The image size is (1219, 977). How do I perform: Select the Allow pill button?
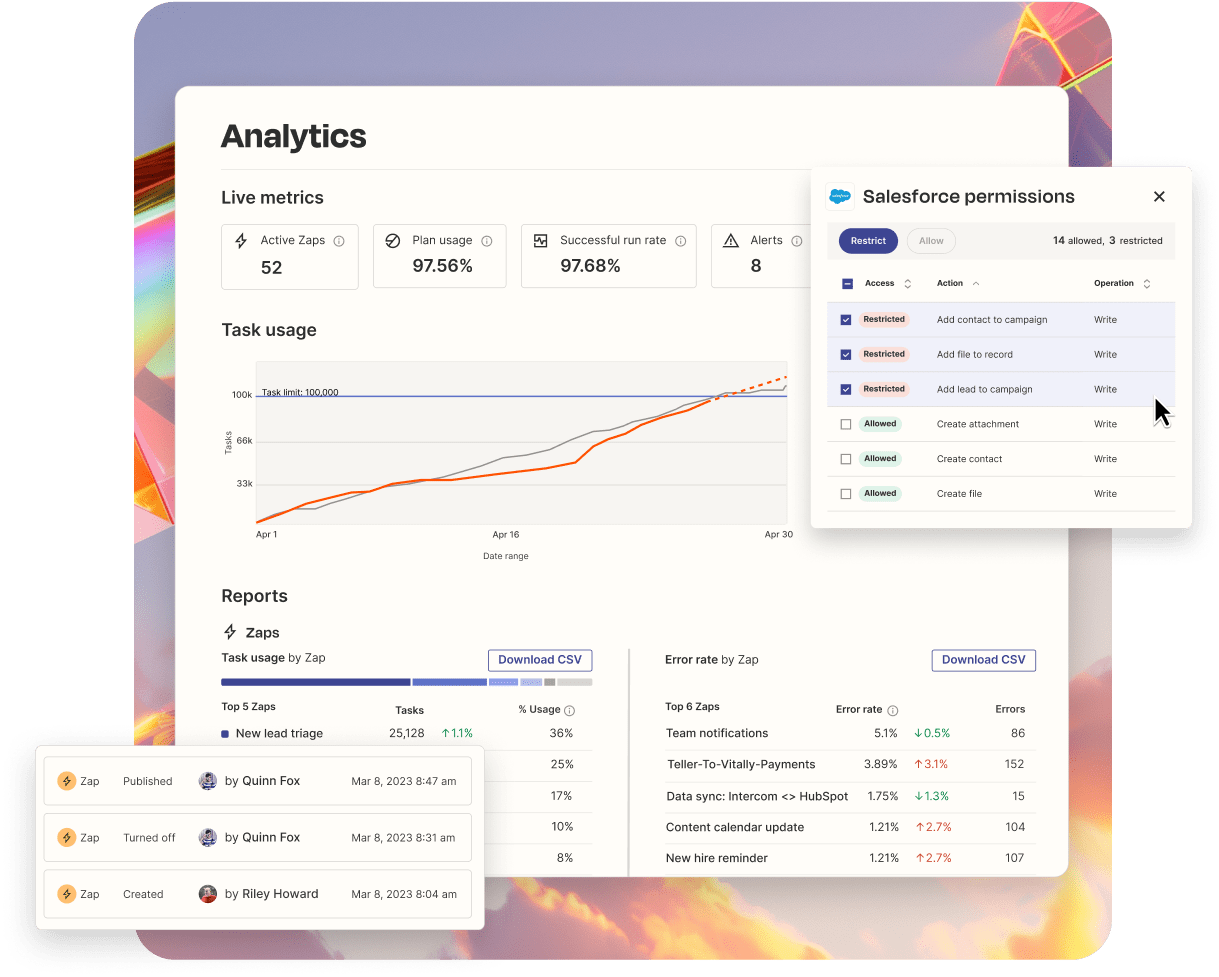(931, 241)
